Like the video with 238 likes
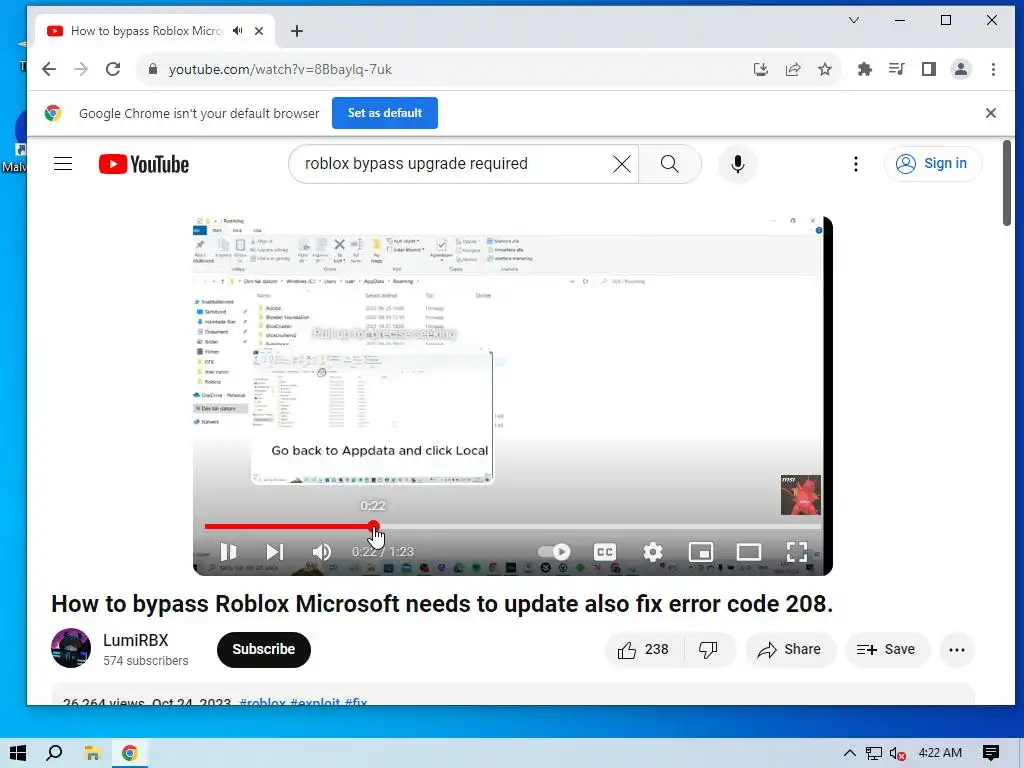Screen dimensions: 1024x768 (644, 649)
